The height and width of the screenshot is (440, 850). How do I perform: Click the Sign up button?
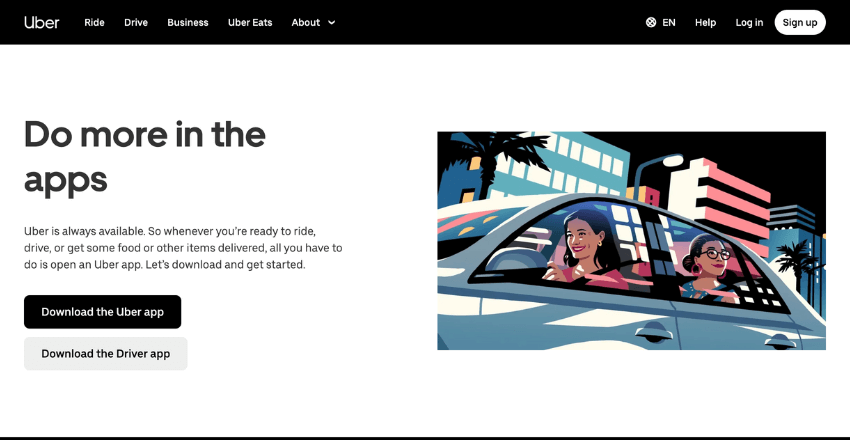point(800,22)
